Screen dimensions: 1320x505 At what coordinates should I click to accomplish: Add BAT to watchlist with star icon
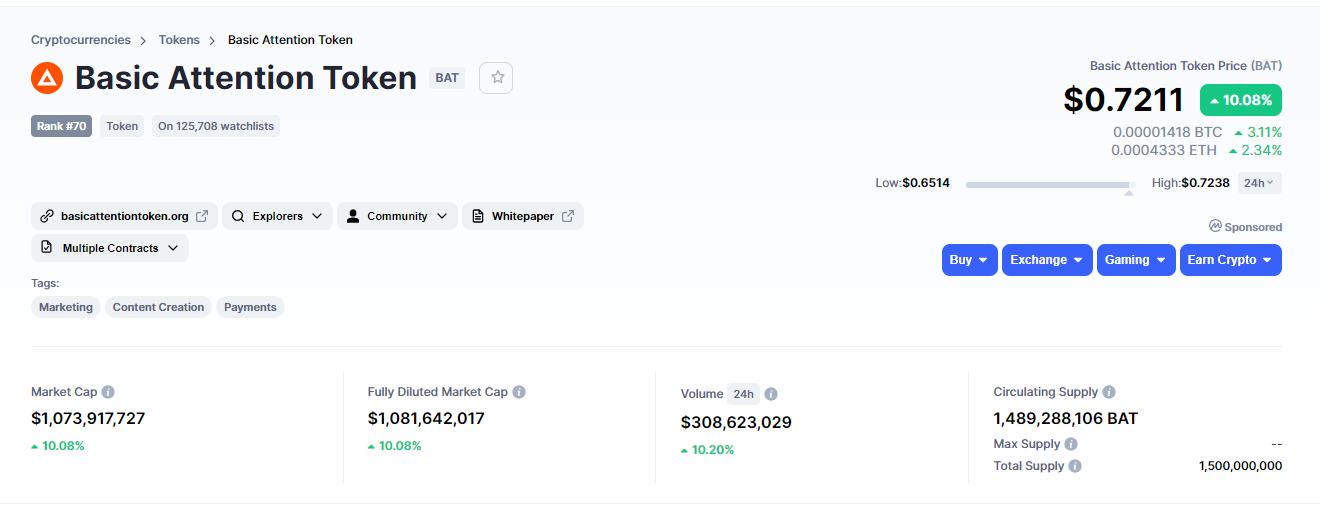tap(496, 78)
